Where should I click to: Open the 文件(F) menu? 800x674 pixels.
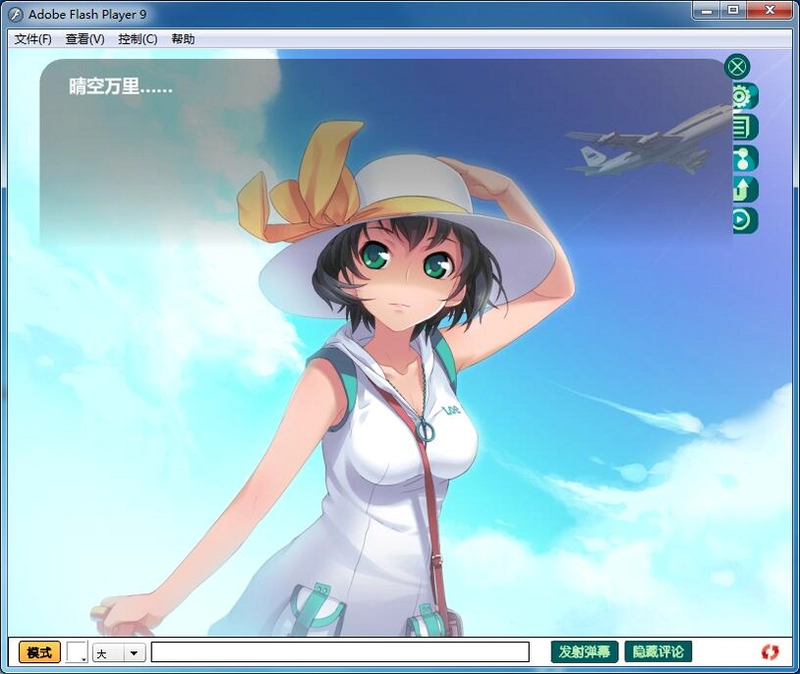33,39
